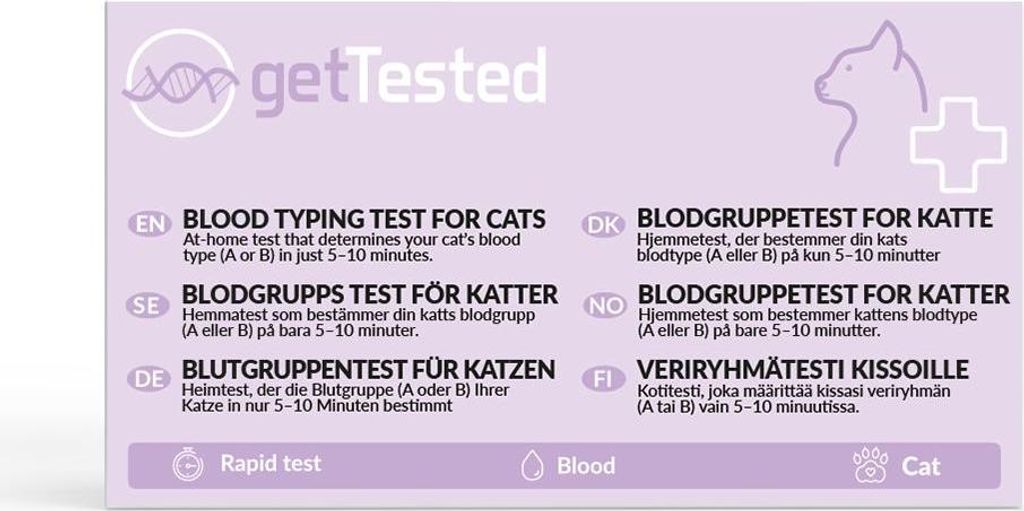The height and width of the screenshot is (511, 1024).
Task: Click the 'Cat' label in bottom bar
Action: click(921, 467)
